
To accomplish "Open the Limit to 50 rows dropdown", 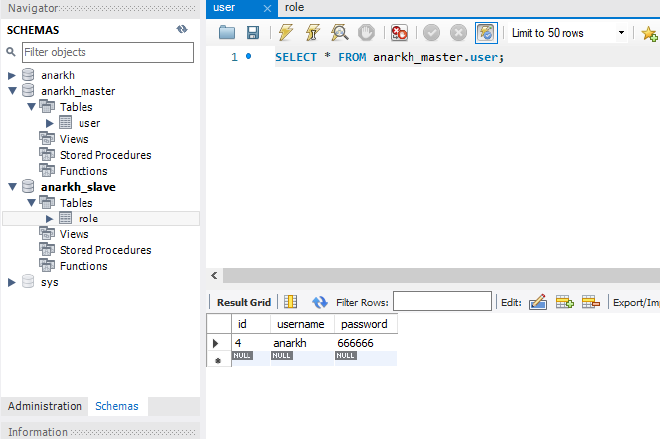I will [x=567, y=33].
